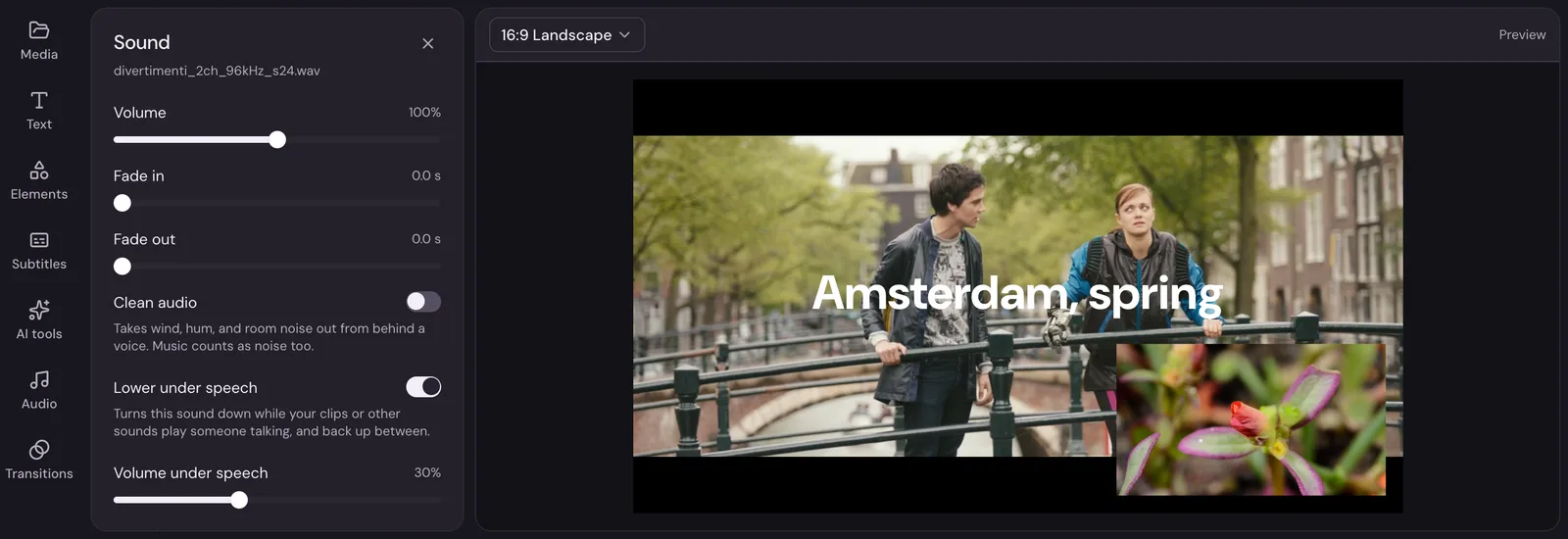The height and width of the screenshot is (539, 1568).
Task: Click the 'Turns this sound down' description
Action: point(271,422)
